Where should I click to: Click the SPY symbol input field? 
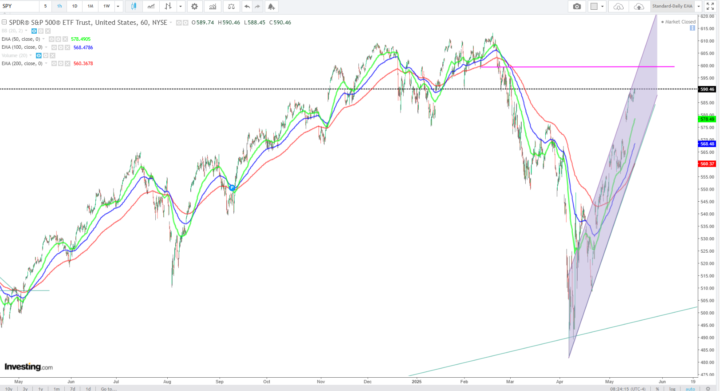(19, 6)
